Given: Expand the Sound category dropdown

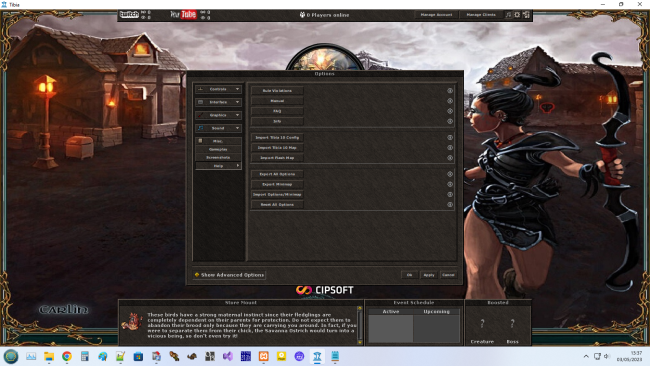Looking at the screenshot, I should pyautogui.click(x=218, y=128).
